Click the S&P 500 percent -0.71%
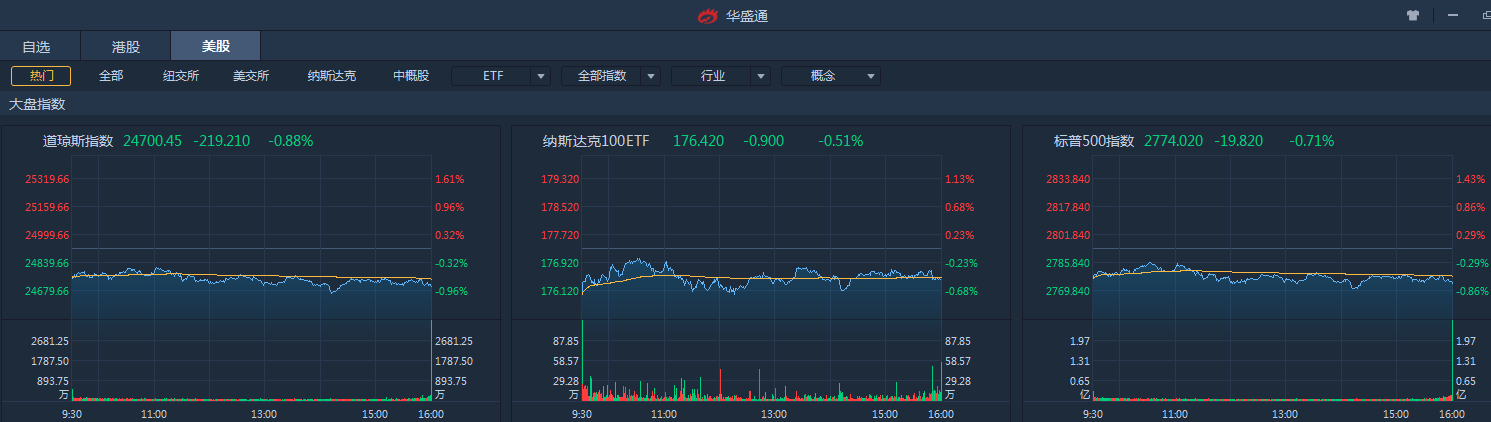Screen dimensions: 1491x422 [x=1312, y=141]
